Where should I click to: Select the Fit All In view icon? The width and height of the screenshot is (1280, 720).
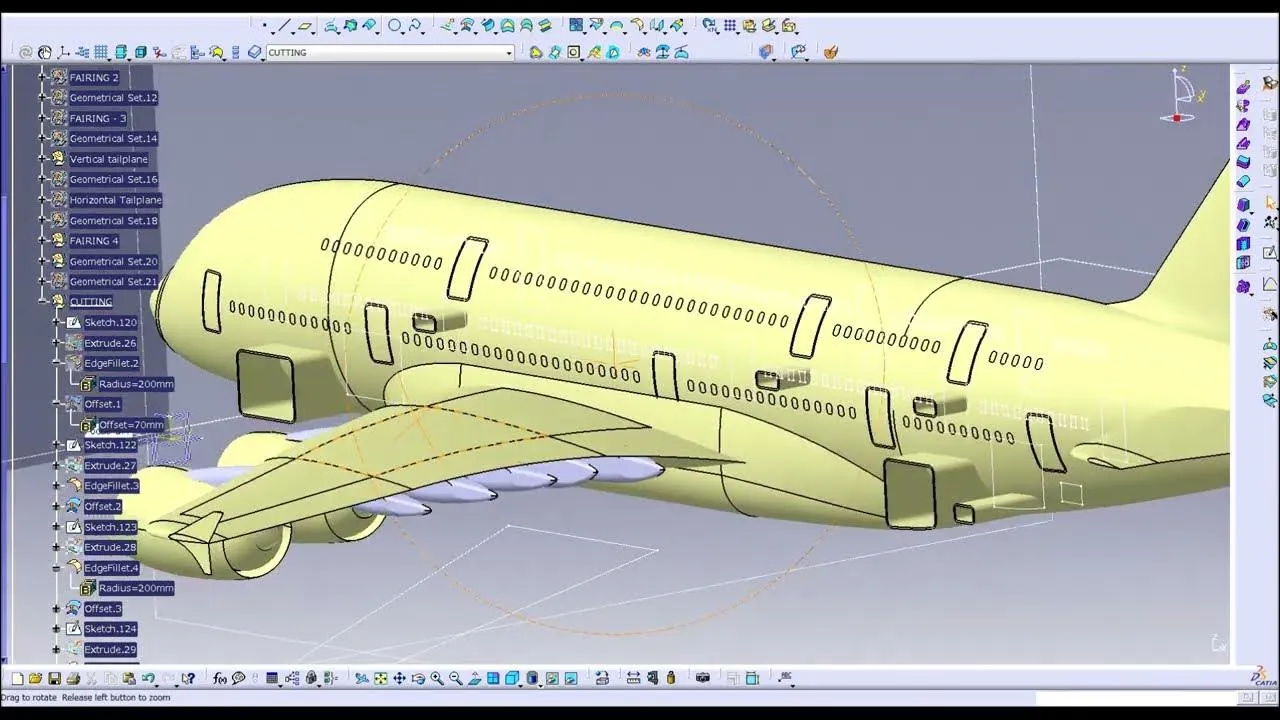click(x=380, y=678)
